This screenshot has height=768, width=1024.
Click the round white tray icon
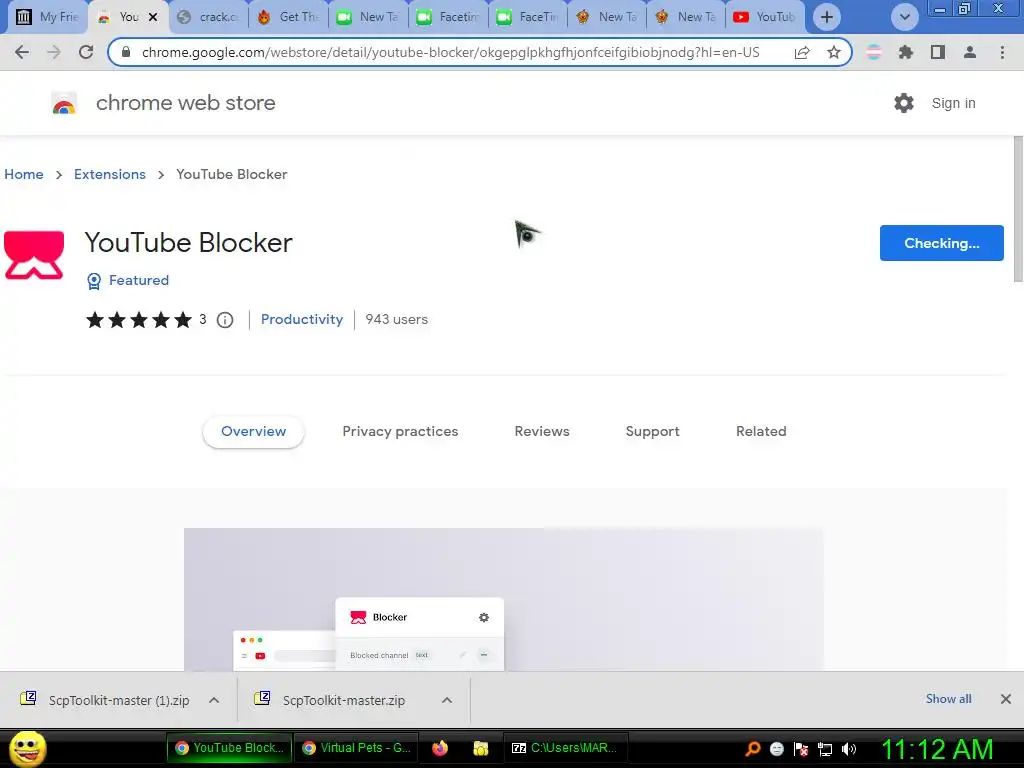[776, 749]
